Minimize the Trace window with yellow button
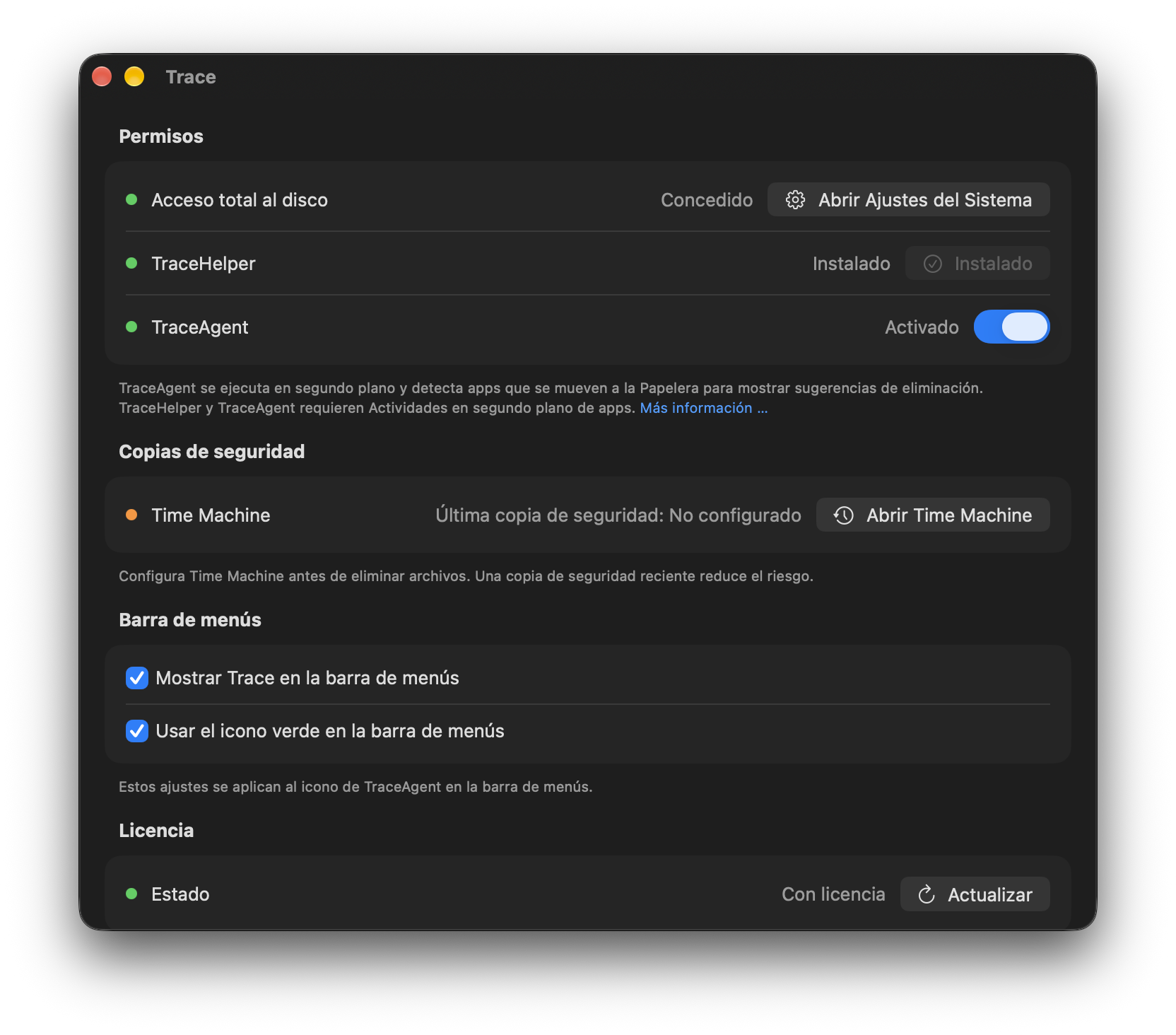Image resolution: width=1176 pixels, height=1035 pixels. [x=134, y=76]
